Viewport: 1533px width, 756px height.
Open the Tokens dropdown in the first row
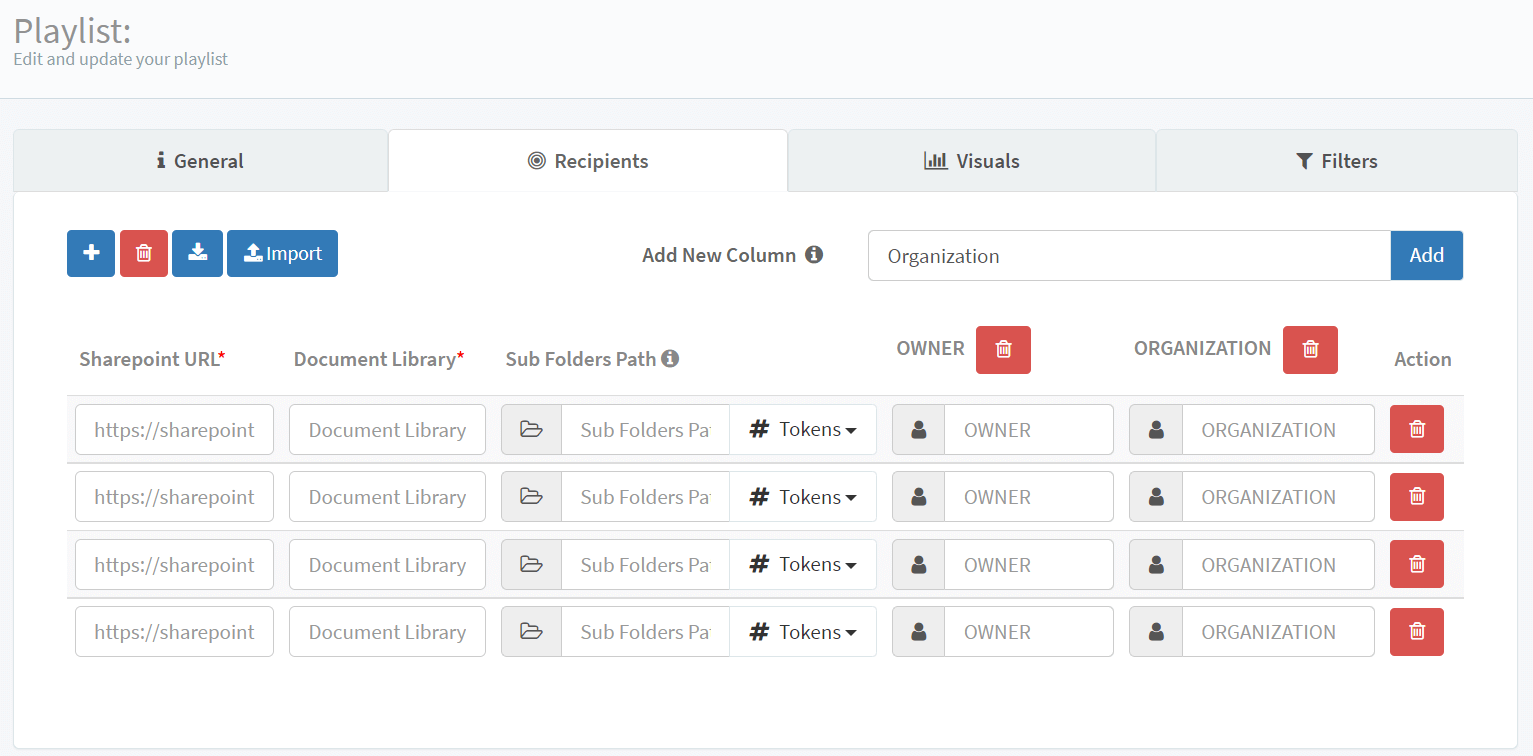[x=803, y=429]
